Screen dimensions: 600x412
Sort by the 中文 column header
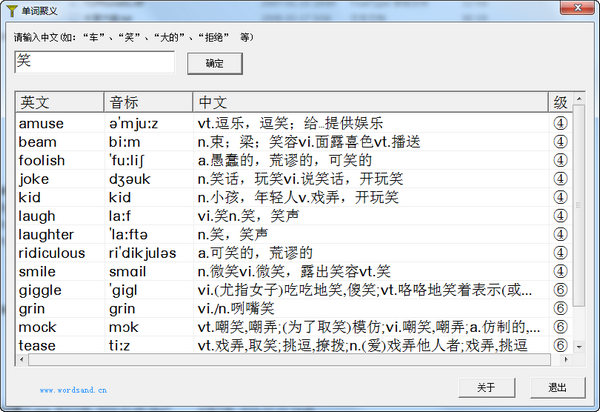click(370, 102)
